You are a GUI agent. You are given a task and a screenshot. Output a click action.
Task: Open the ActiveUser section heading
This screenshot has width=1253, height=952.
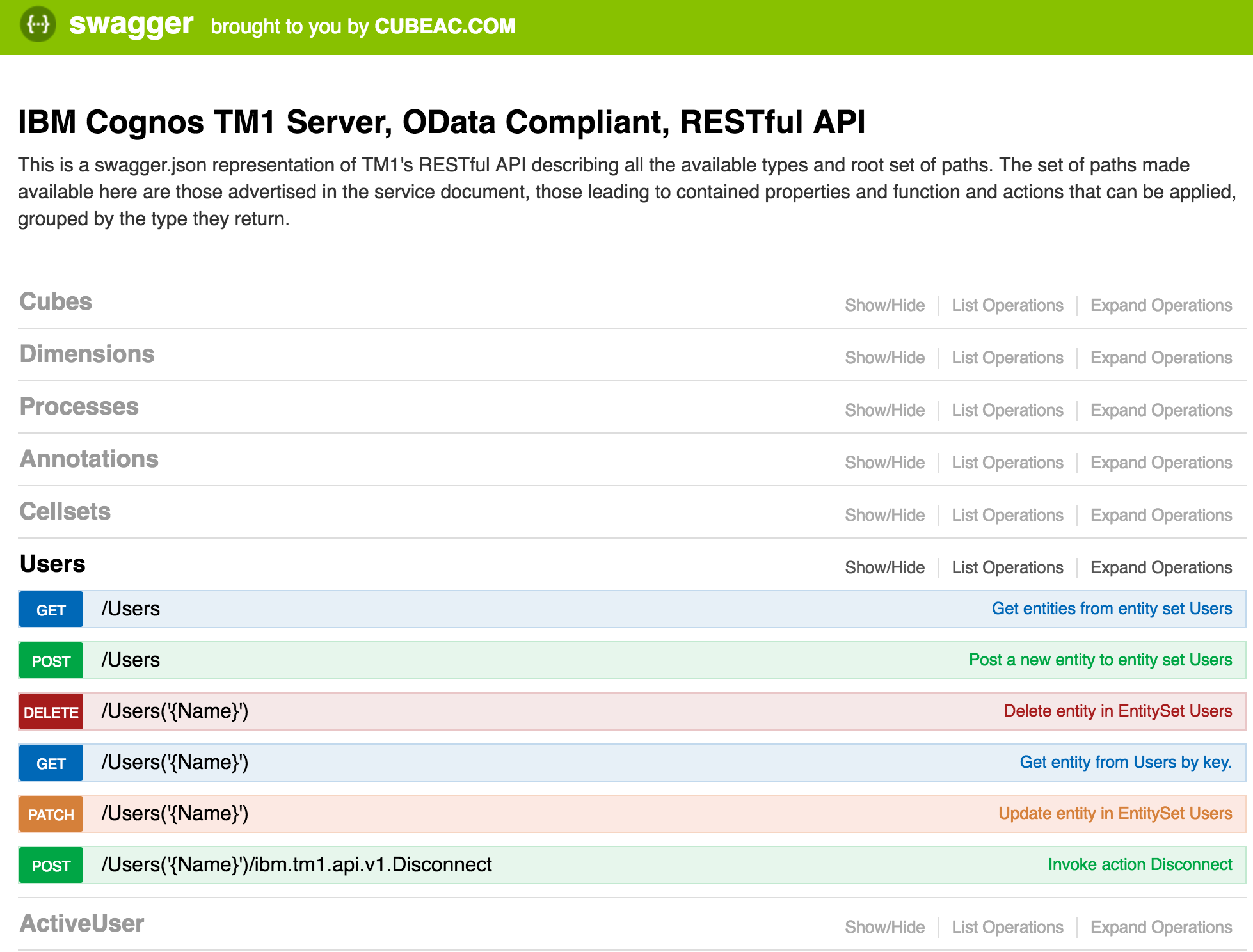click(x=82, y=923)
